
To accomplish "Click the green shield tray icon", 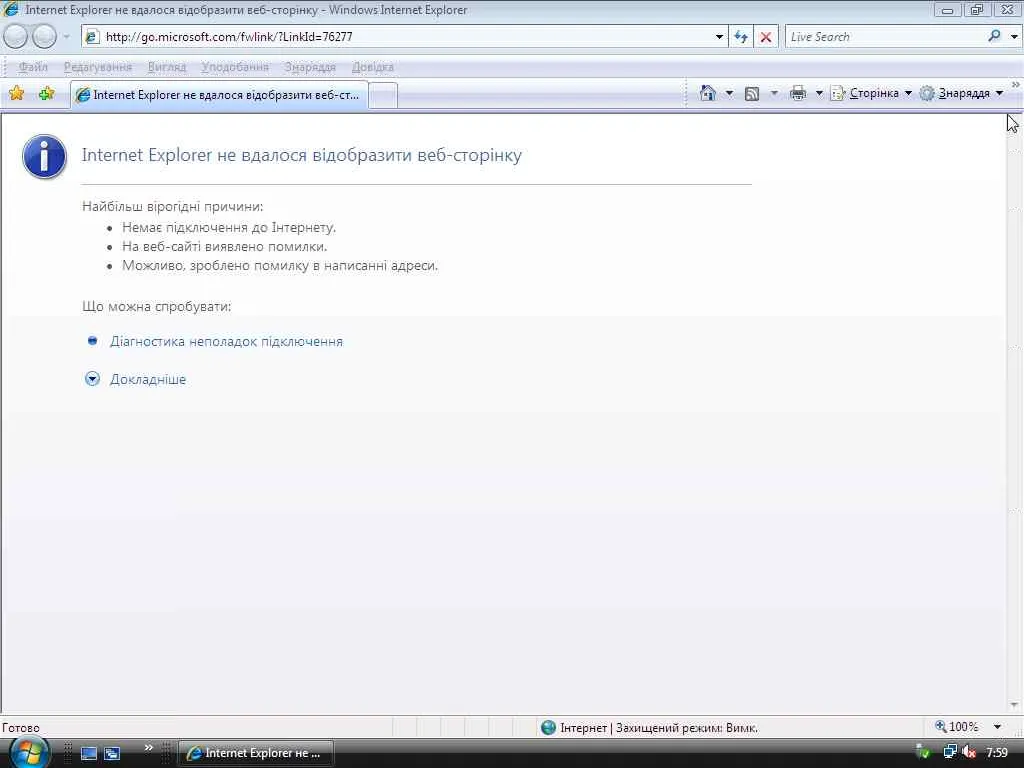I will pos(923,752).
